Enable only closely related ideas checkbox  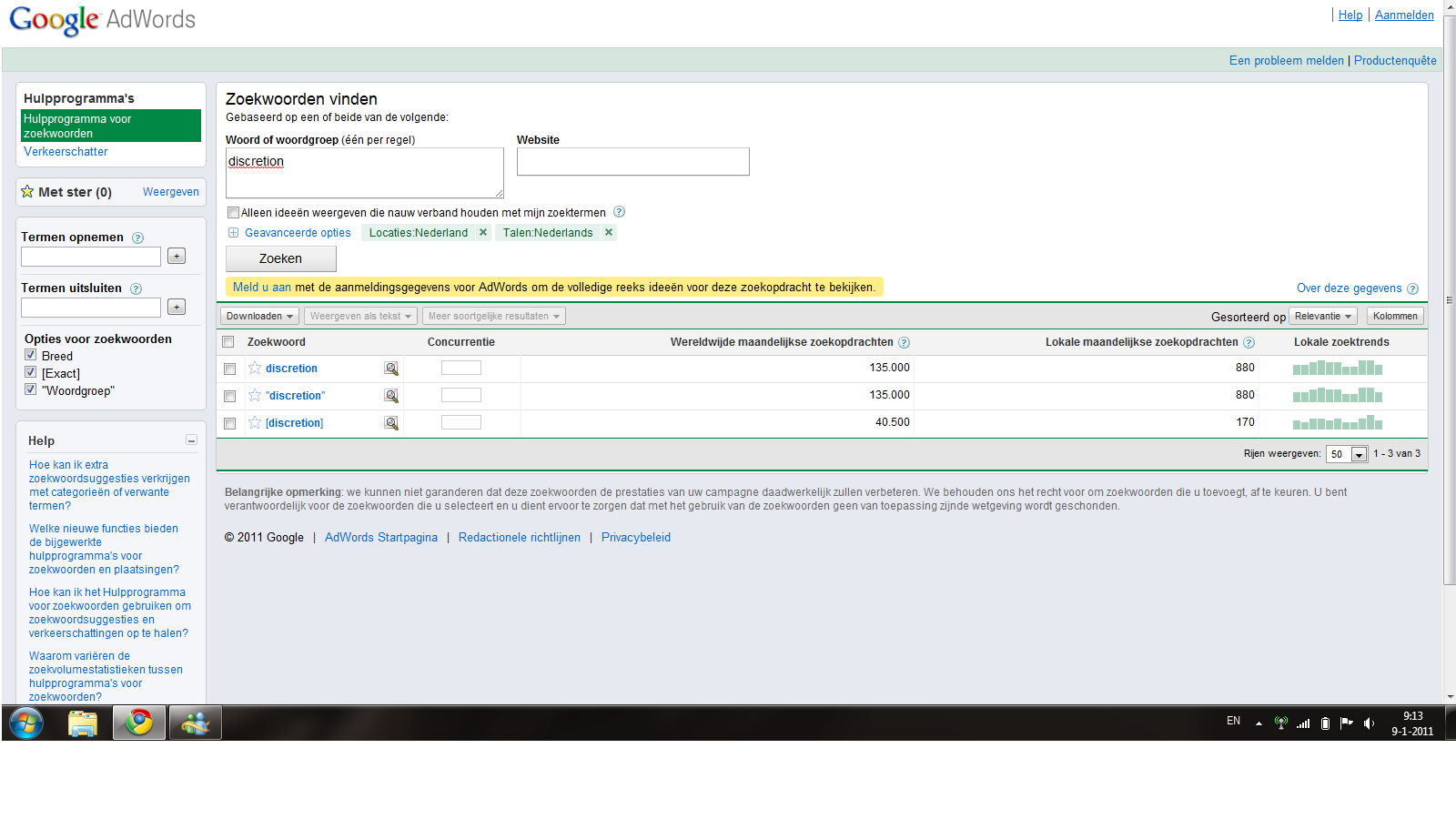click(x=233, y=213)
